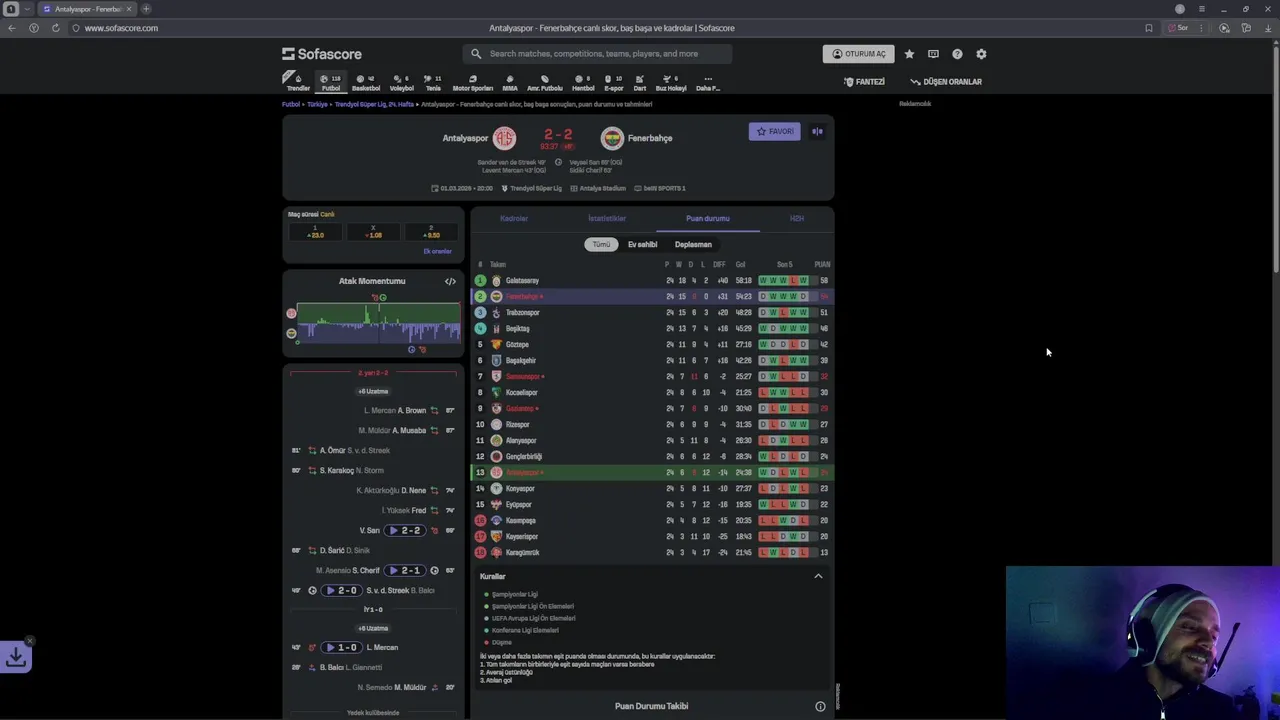
Task: Open the Daha F... more sports menu
Action: coord(708,82)
